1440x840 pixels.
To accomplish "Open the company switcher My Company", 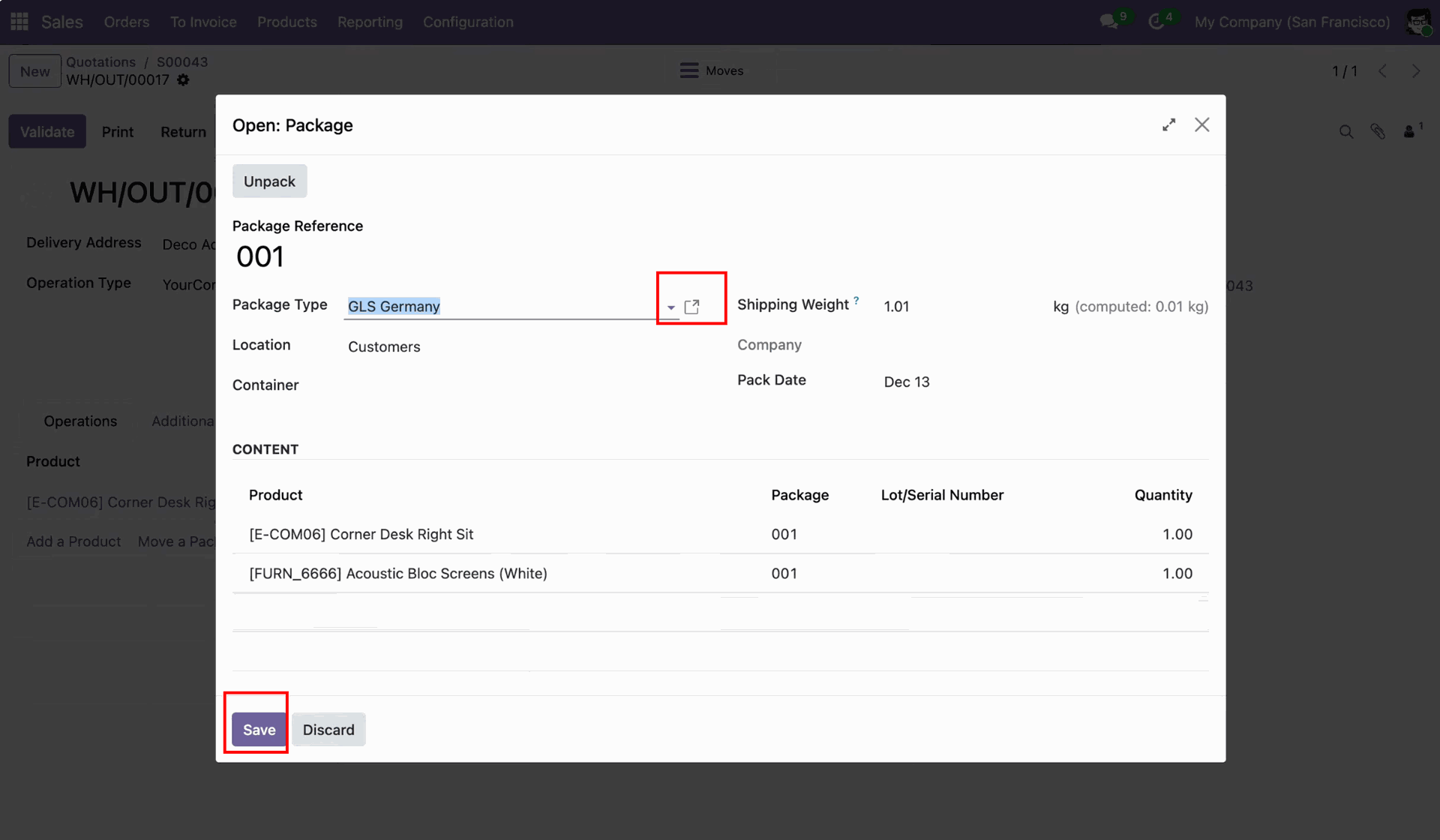I will point(1291,22).
